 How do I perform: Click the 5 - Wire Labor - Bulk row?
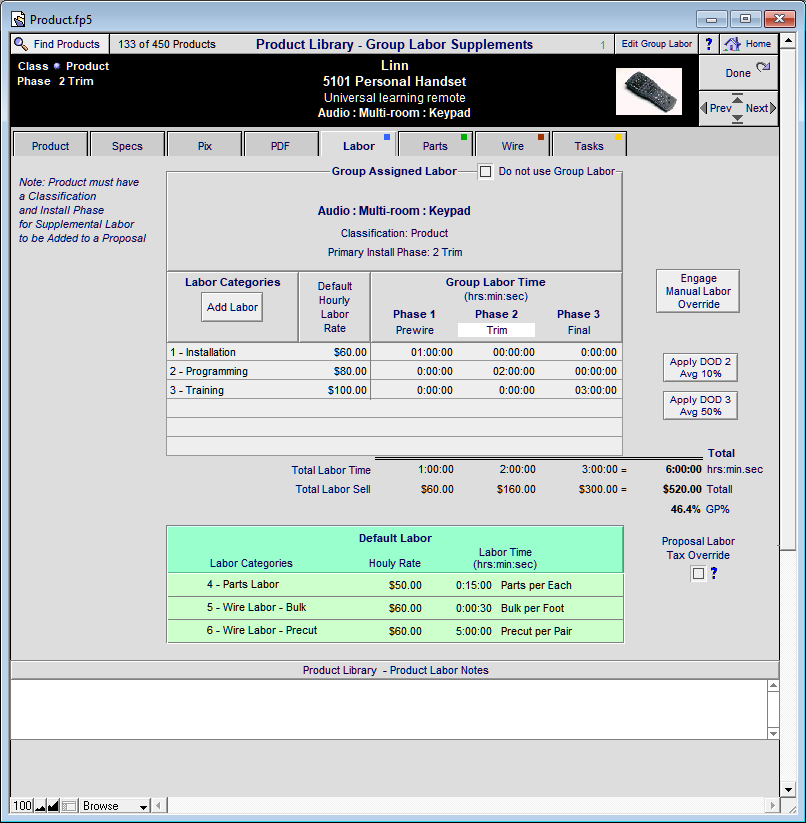click(x=395, y=608)
